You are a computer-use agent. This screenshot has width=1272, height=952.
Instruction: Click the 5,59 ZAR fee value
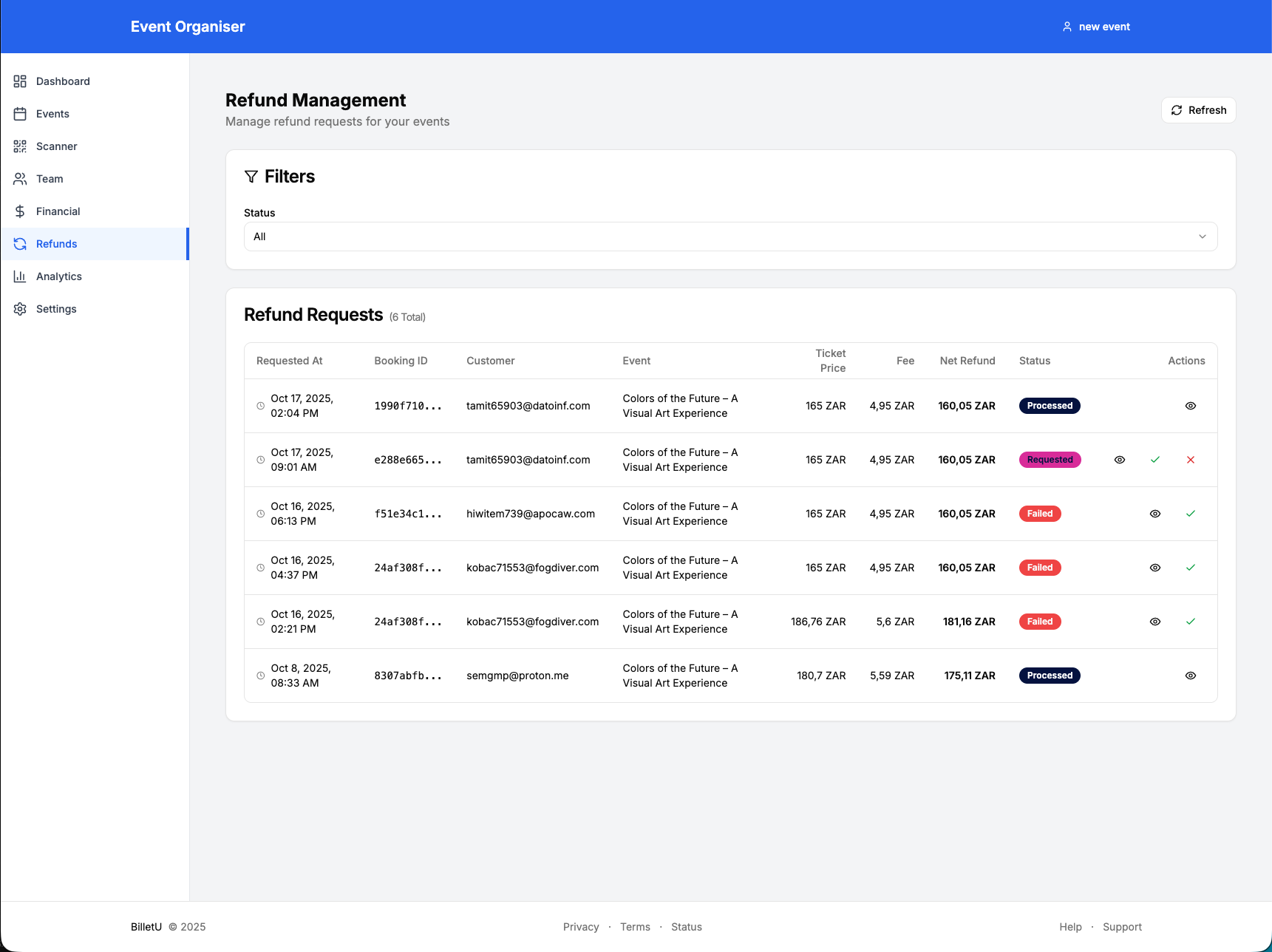pyautogui.click(x=892, y=676)
